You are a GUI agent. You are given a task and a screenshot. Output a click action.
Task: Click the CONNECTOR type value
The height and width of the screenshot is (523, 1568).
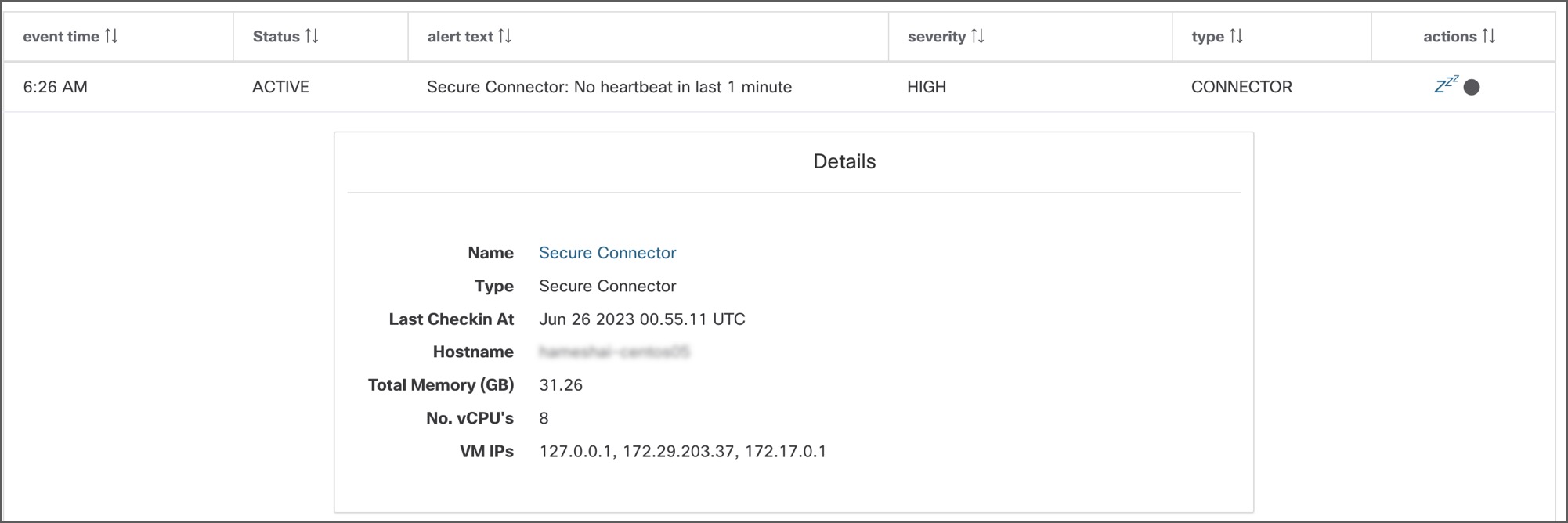[x=1241, y=87]
